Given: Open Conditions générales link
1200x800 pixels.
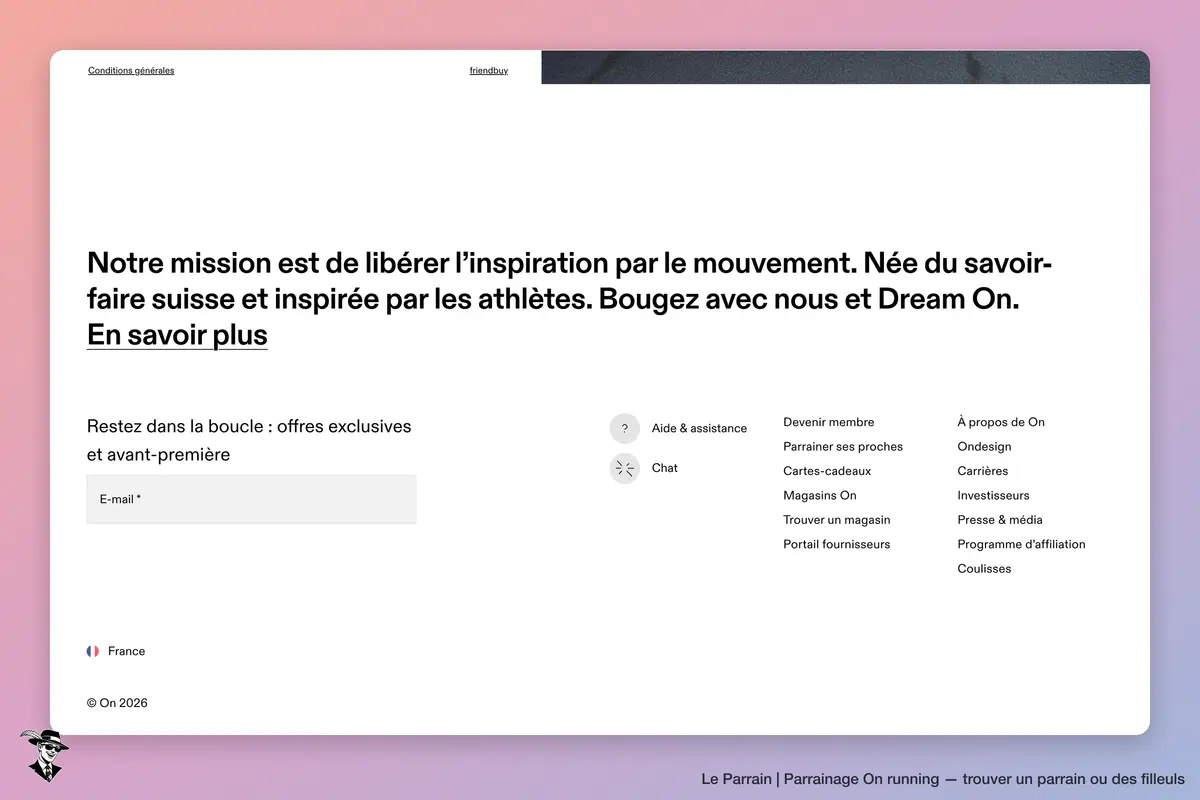Looking at the screenshot, I should 131,71.
